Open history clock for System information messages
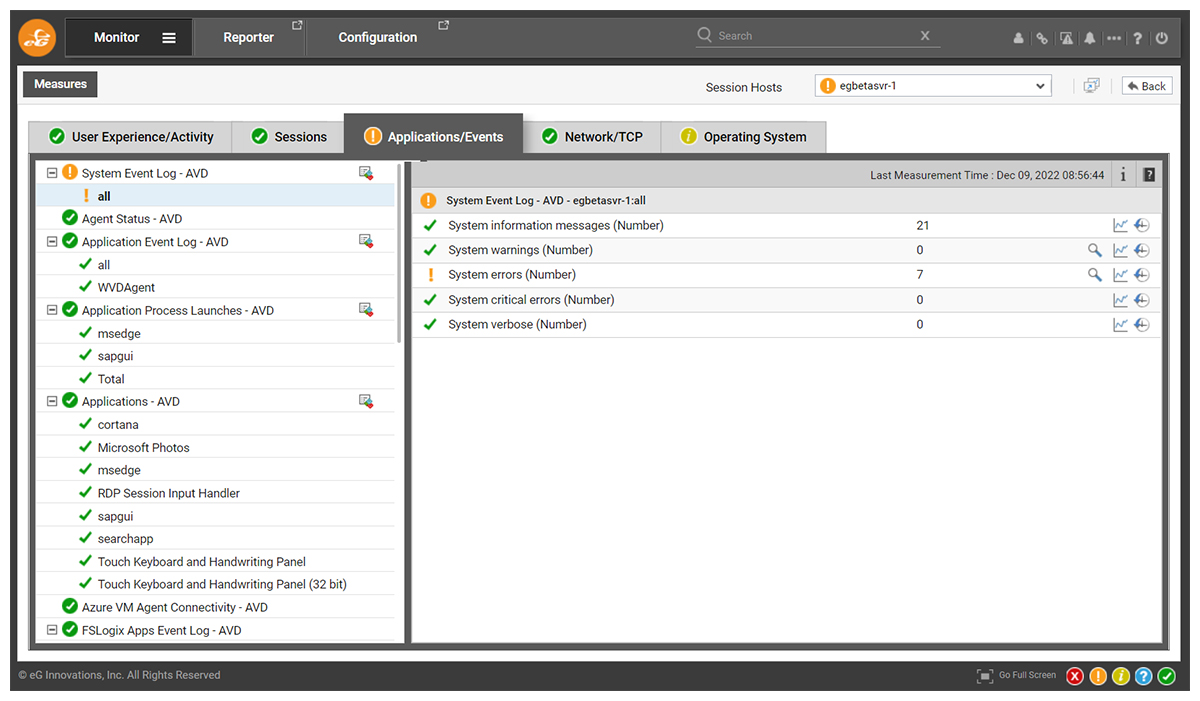The height and width of the screenshot is (701, 1200). [1142, 226]
